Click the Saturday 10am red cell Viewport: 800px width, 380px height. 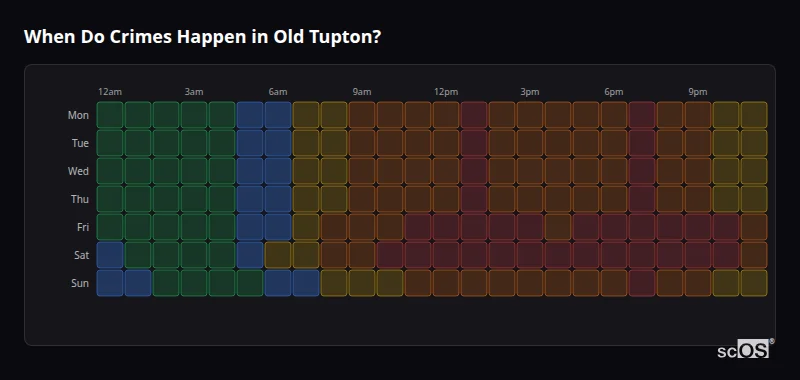coord(390,255)
